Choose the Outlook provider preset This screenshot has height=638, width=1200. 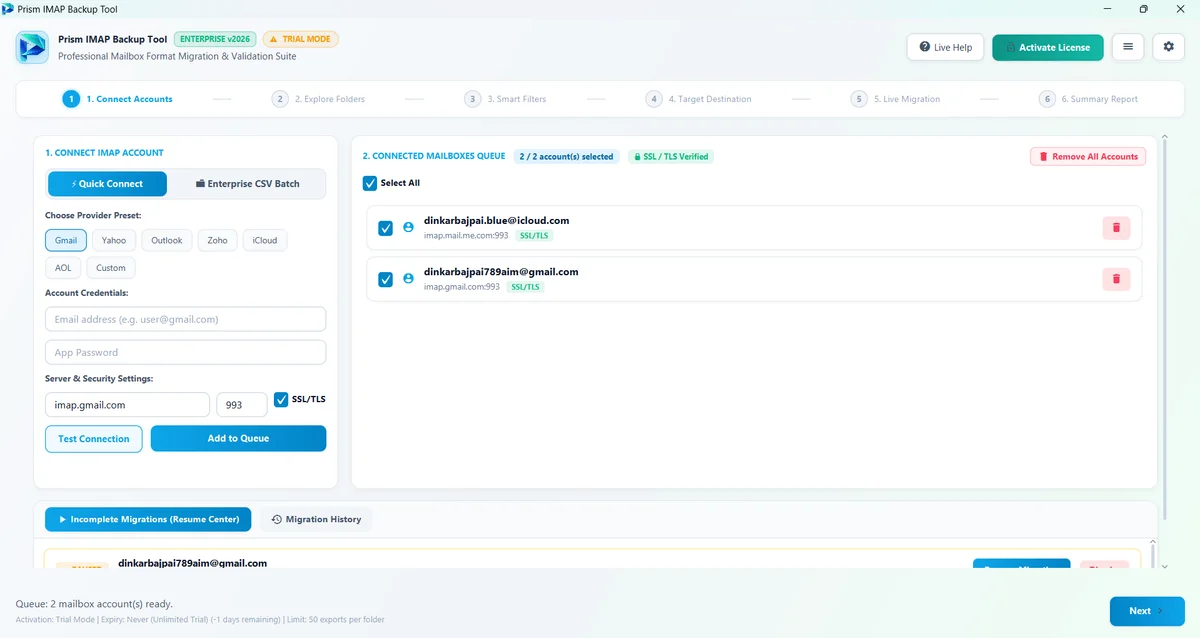167,240
